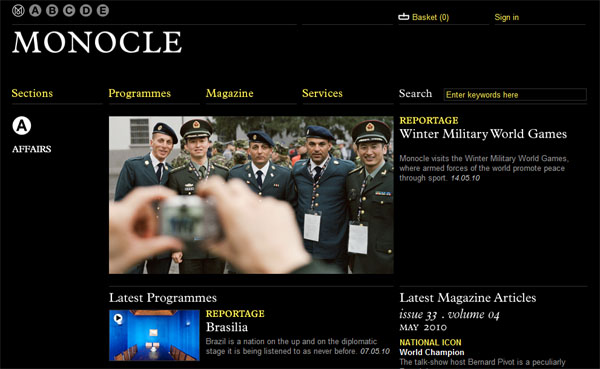Open section A circle icon in top bar

[x=35, y=11]
